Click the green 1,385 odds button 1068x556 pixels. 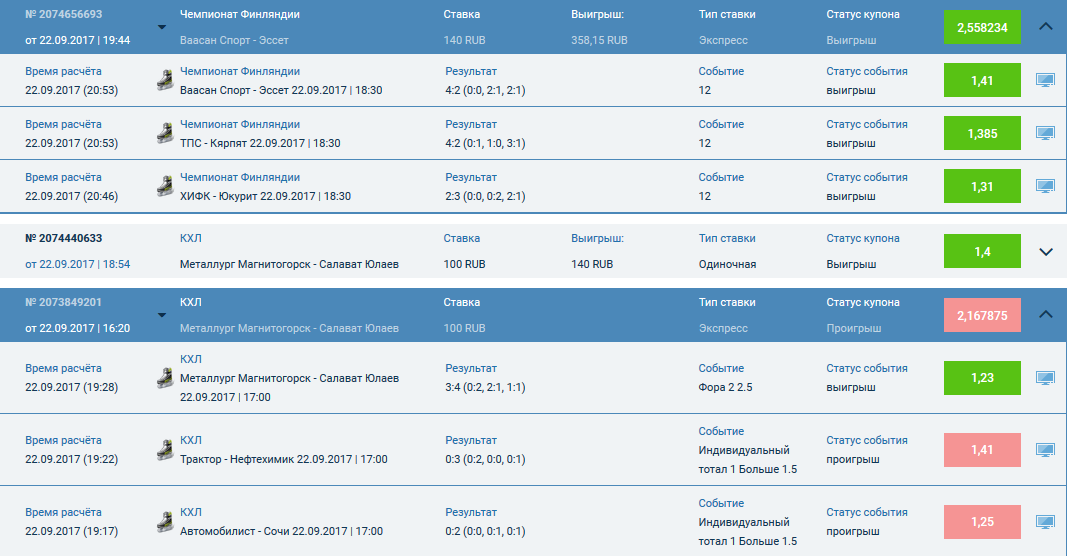pos(982,133)
